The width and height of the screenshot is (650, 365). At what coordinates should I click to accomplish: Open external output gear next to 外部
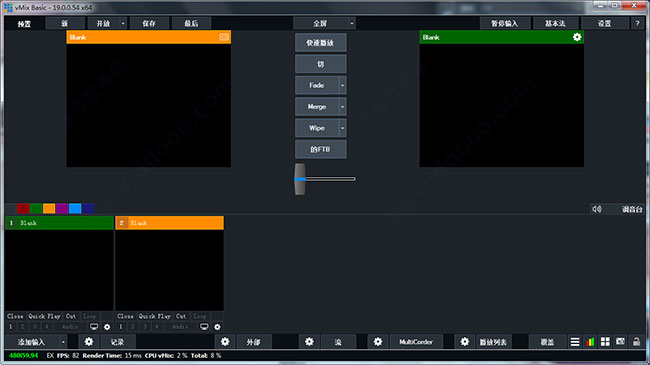pos(225,342)
